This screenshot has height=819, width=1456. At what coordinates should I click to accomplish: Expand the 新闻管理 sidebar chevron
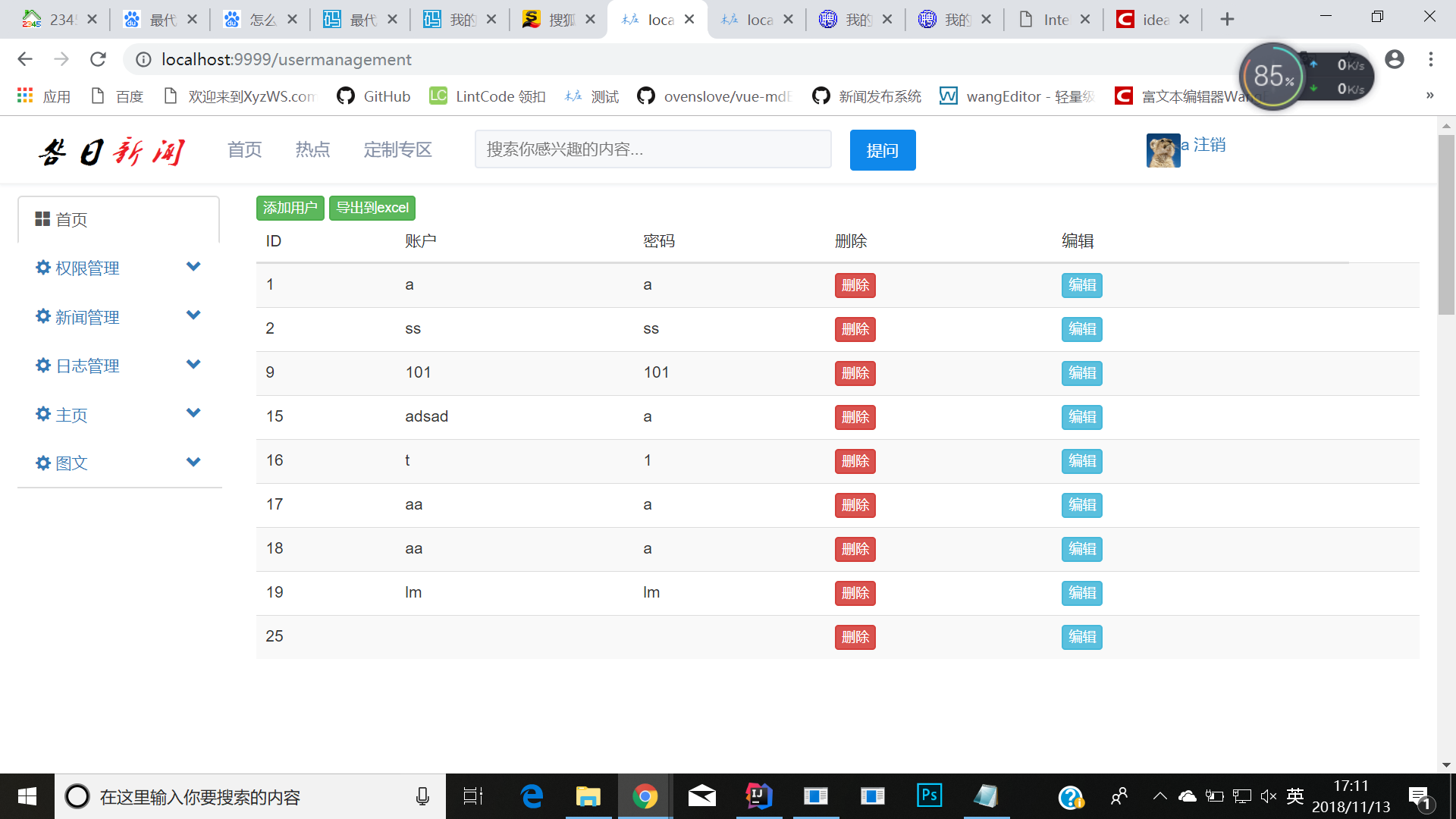click(x=193, y=315)
